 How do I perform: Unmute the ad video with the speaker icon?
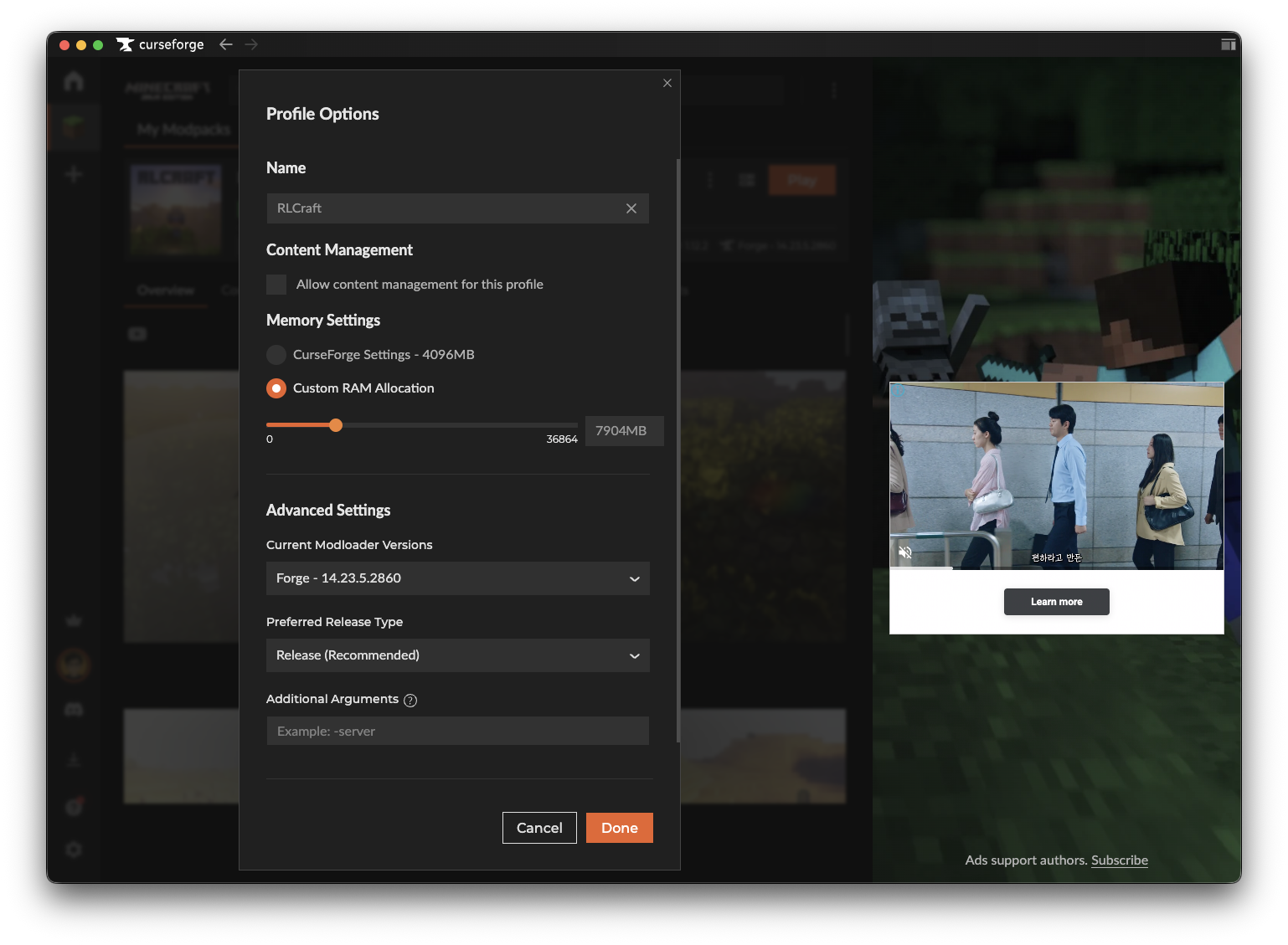coord(905,552)
